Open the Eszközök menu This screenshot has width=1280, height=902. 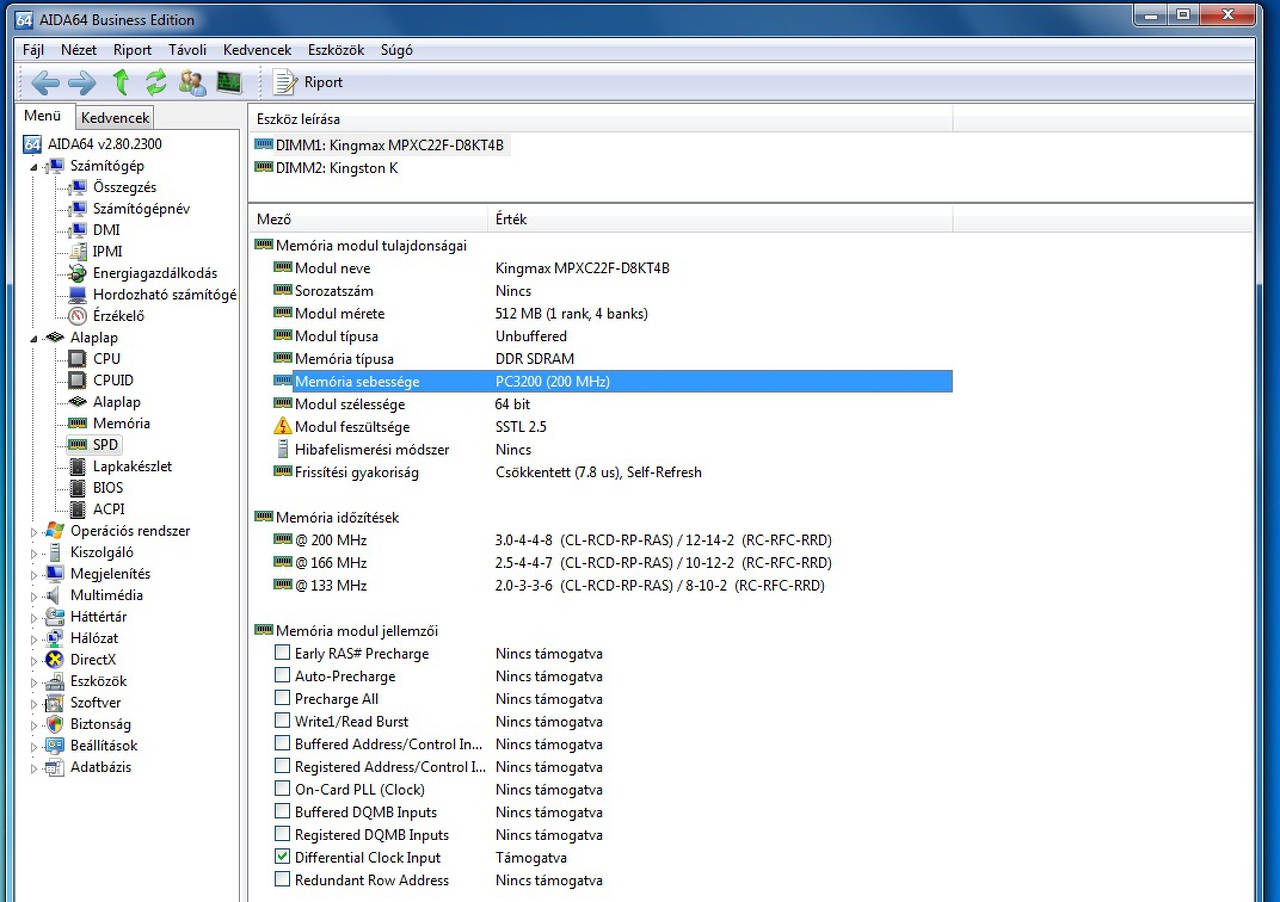tap(336, 50)
